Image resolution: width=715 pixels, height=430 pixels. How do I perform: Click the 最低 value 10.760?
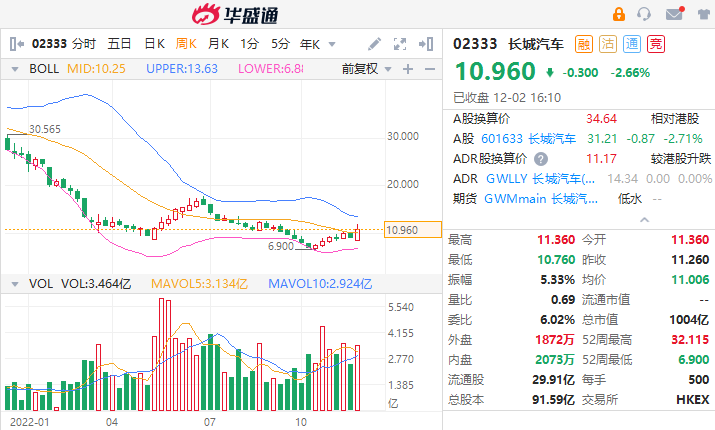point(556,260)
